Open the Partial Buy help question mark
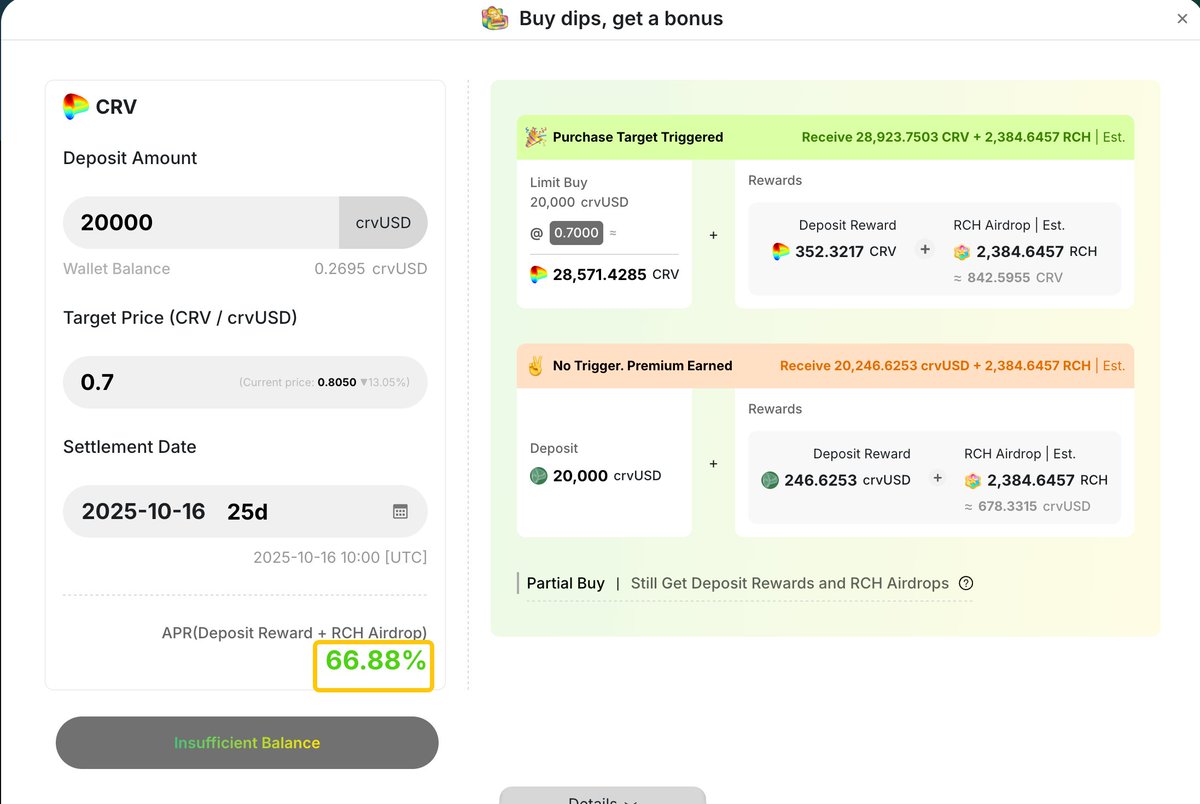 tap(966, 583)
